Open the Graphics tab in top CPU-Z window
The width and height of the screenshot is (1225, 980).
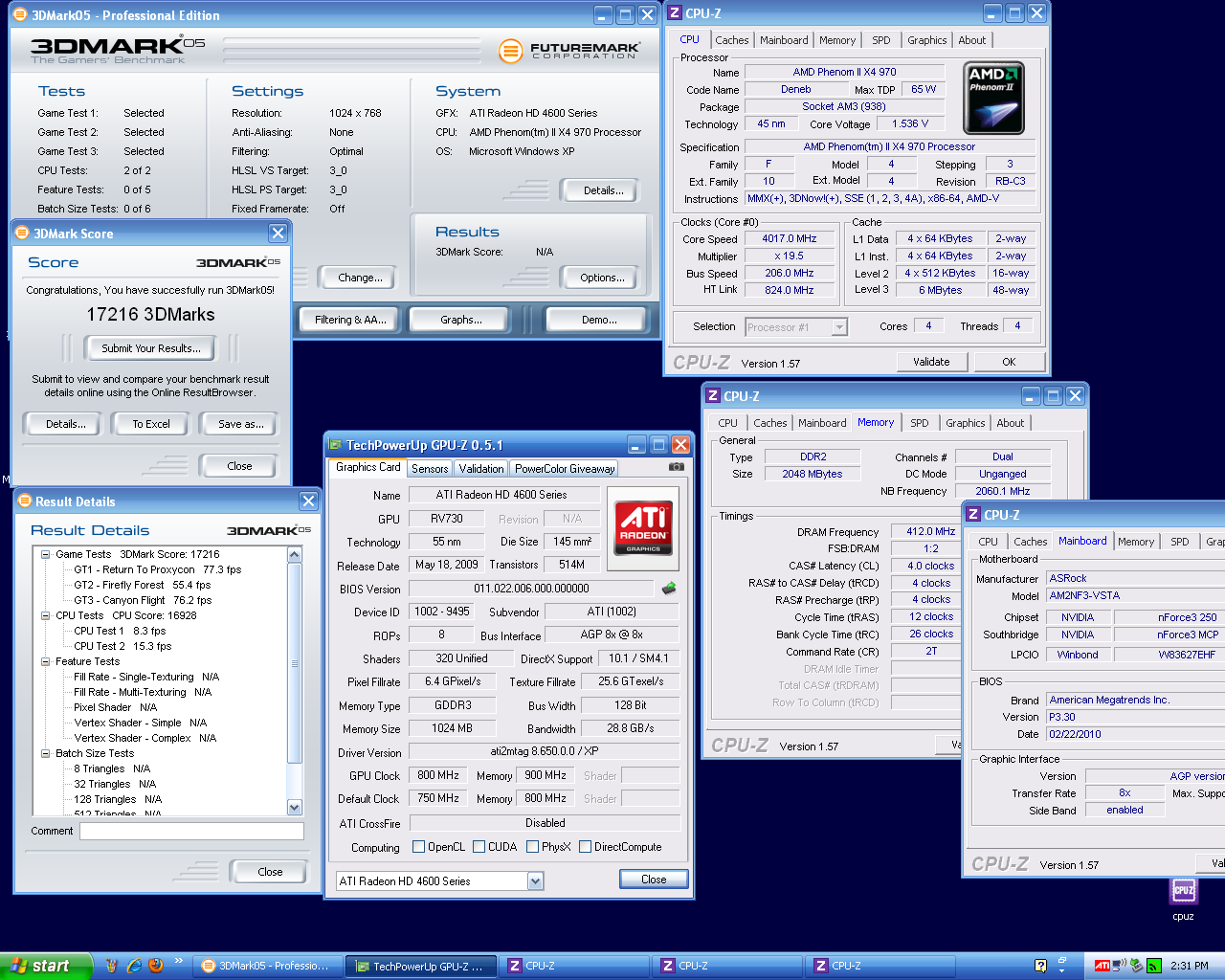pyautogui.click(x=926, y=40)
